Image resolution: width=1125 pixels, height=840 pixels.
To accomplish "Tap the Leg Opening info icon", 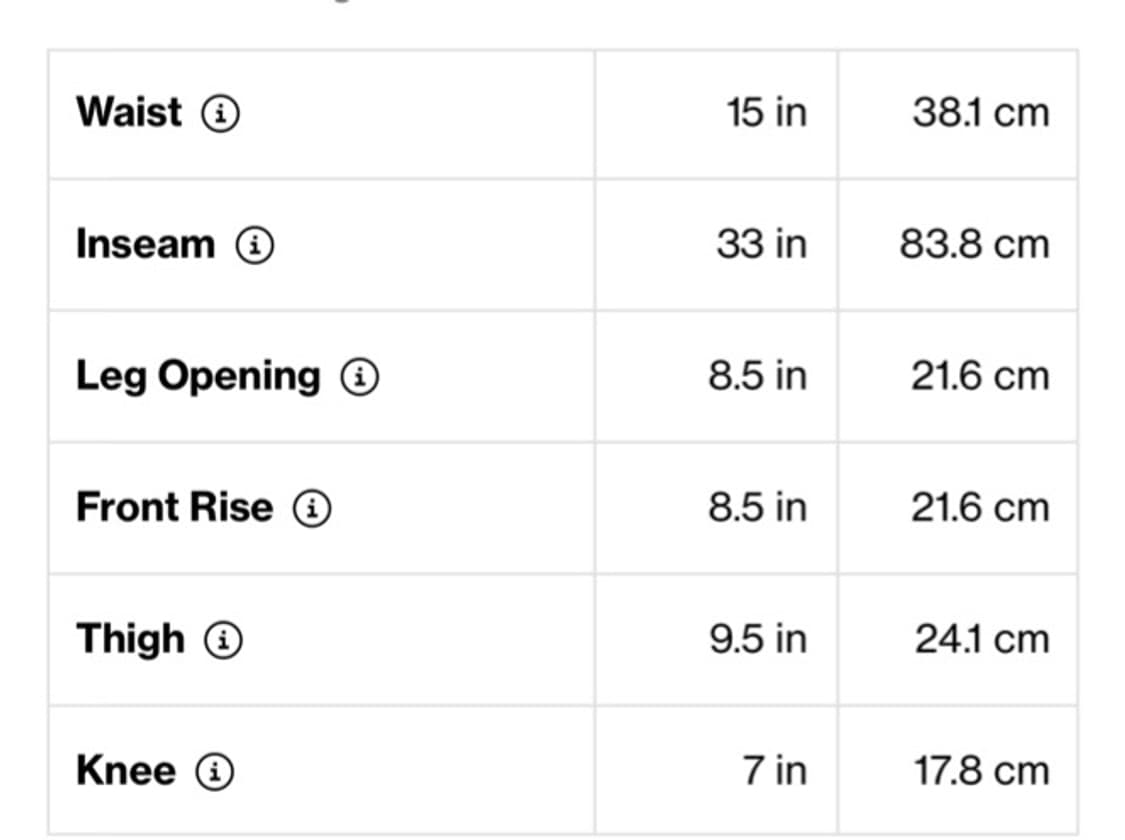I will (x=360, y=377).
